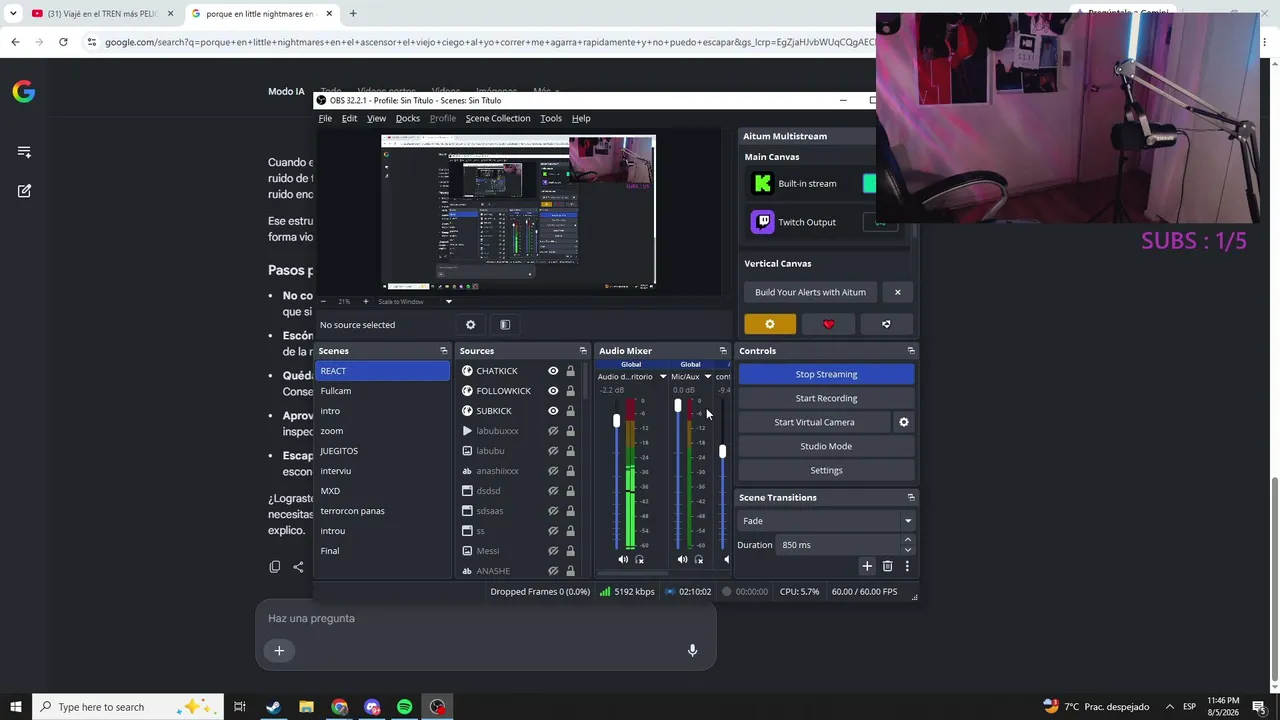Mute the Mic/Aux speaker icon
The image size is (1280, 720).
pos(682,560)
